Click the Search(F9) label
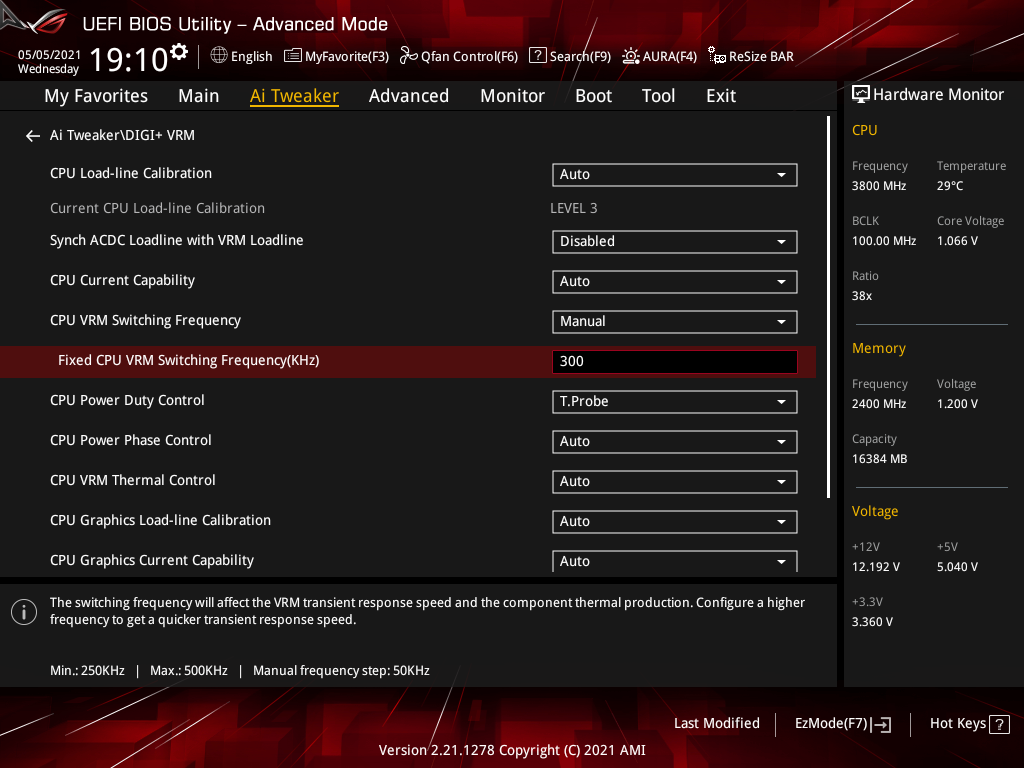Image resolution: width=1024 pixels, height=768 pixels. coord(580,57)
